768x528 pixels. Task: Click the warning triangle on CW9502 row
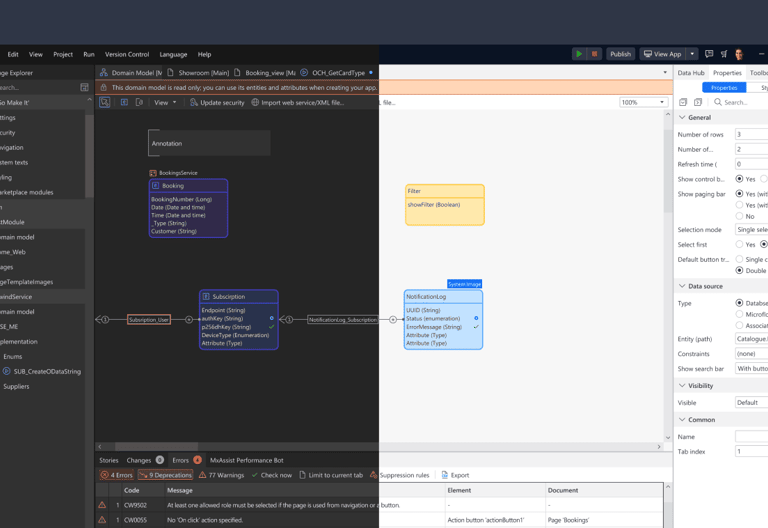click(102, 504)
